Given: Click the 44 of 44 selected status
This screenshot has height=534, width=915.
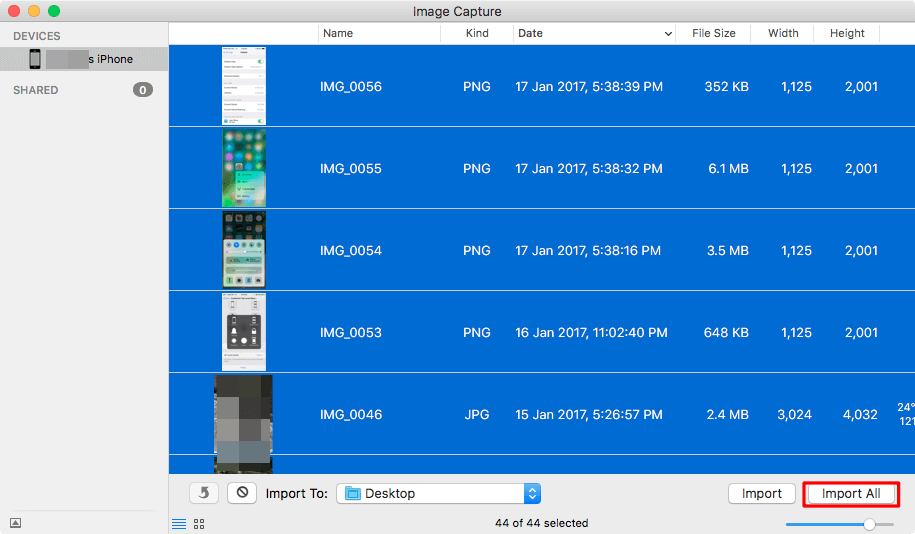Looking at the screenshot, I should [542, 523].
